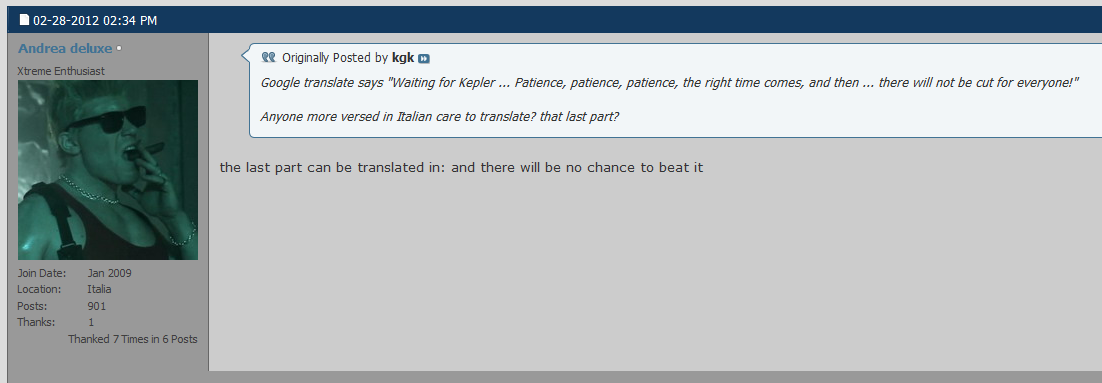Click the kgk username in the quote
This screenshot has height=383, width=1102.
(403, 58)
